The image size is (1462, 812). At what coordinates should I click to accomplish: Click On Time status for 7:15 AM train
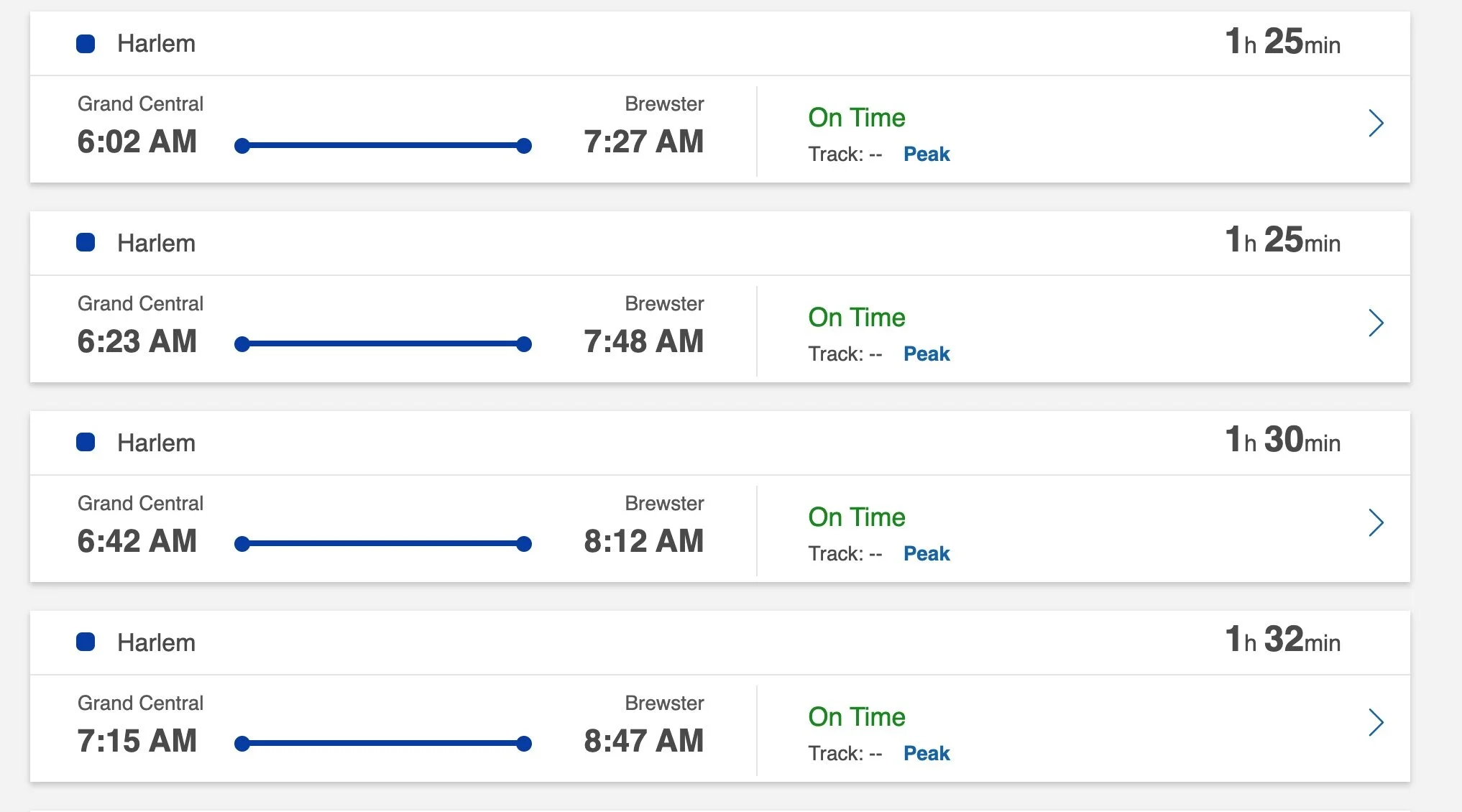(x=857, y=716)
